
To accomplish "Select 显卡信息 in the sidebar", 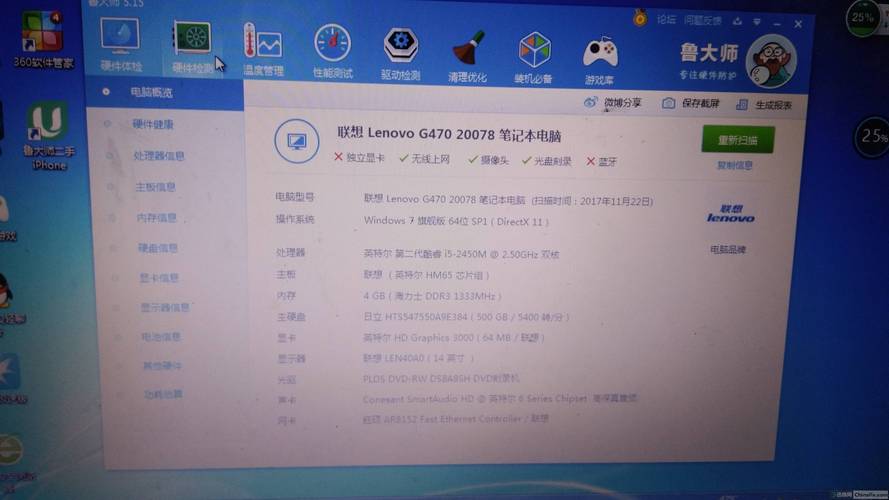I will click(x=159, y=278).
